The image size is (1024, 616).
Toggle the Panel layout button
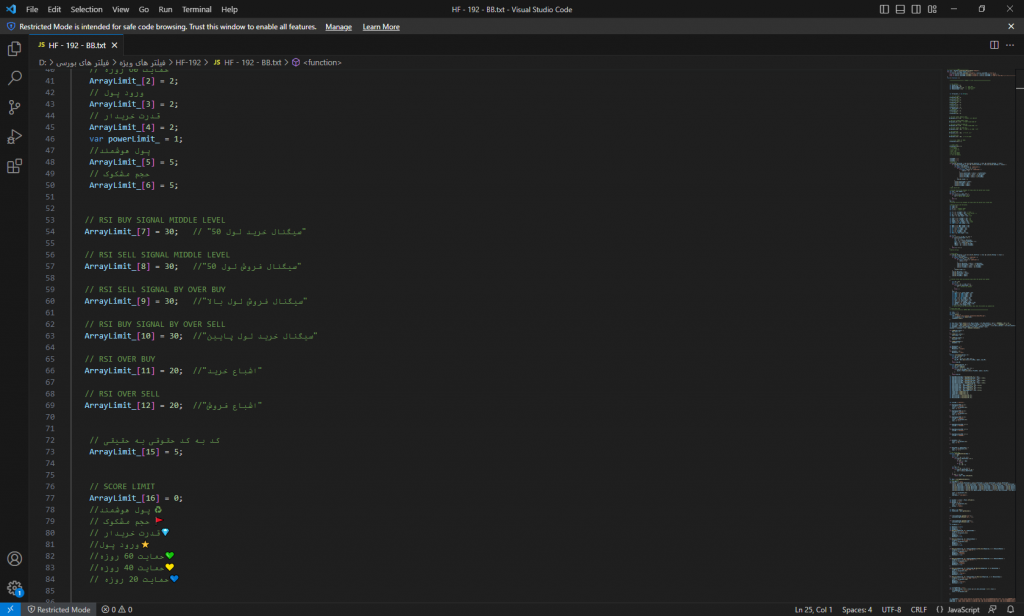click(x=901, y=9)
